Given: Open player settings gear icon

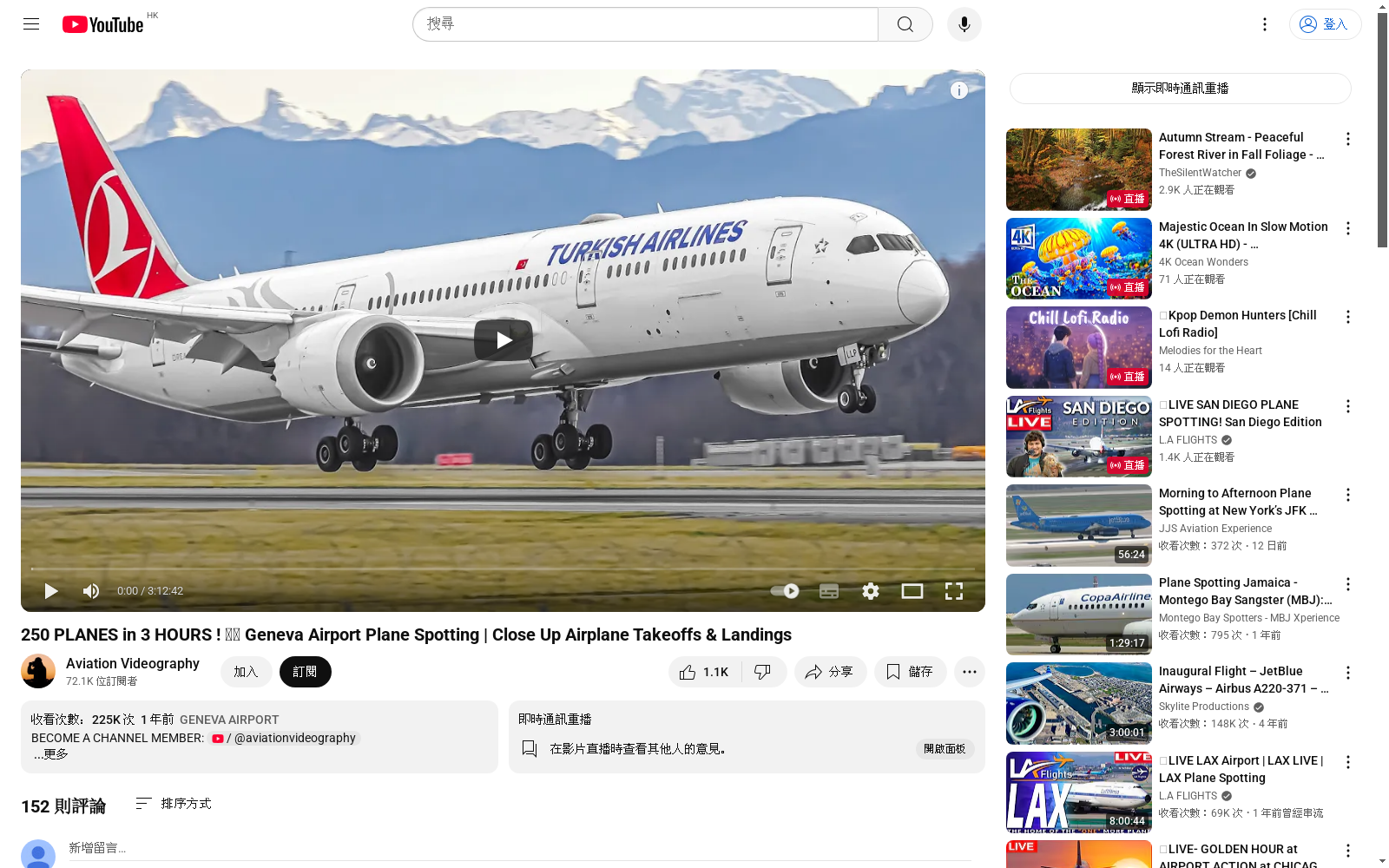Looking at the screenshot, I should click(x=871, y=591).
